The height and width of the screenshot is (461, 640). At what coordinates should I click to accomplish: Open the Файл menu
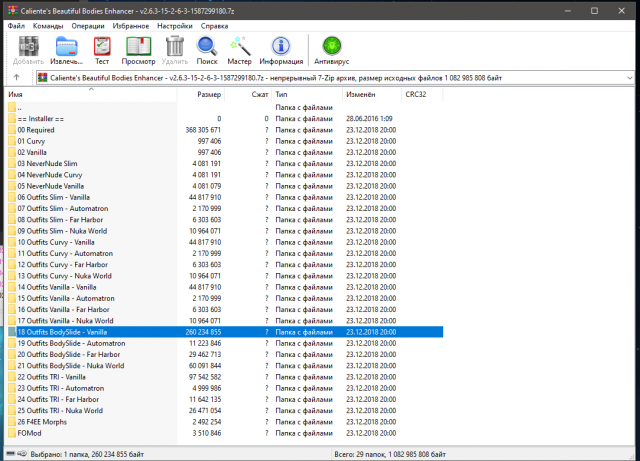17,24
